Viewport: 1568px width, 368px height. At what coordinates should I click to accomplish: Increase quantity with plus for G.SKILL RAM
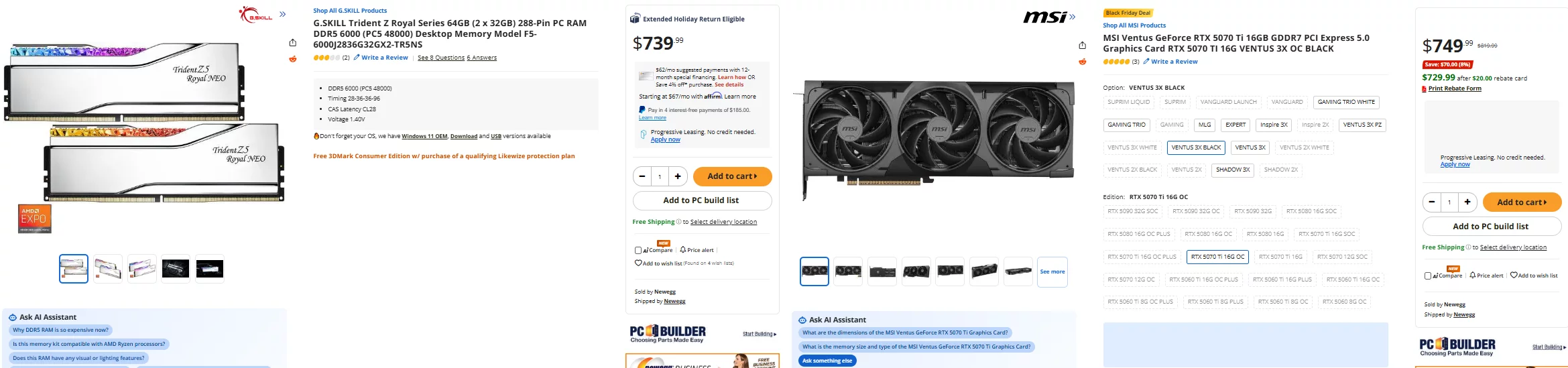tap(678, 176)
